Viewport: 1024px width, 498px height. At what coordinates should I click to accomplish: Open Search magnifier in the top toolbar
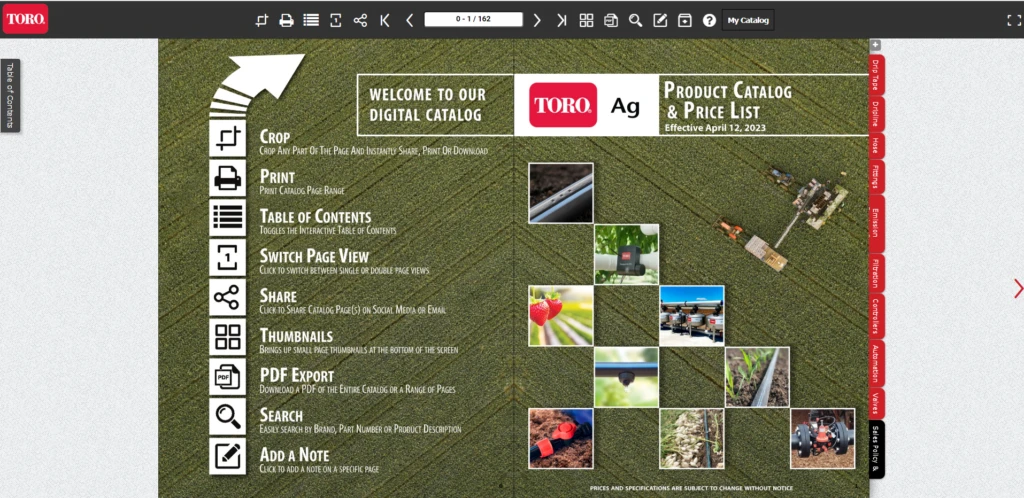pos(635,20)
